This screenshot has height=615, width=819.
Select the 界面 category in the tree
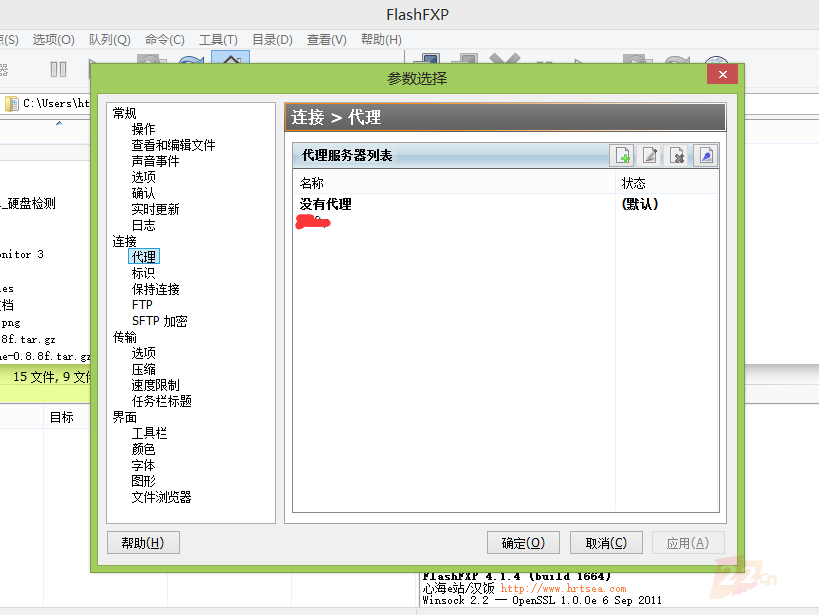click(x=124, y=417)
